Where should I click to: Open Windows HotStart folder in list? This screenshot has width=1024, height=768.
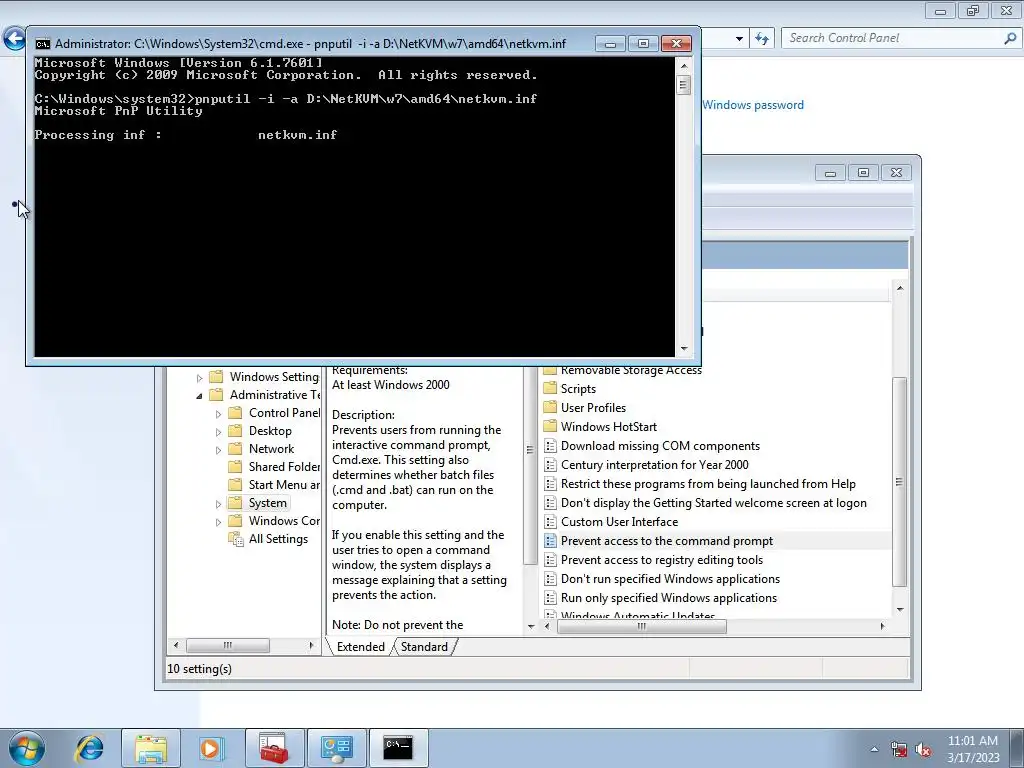(609, 426)
